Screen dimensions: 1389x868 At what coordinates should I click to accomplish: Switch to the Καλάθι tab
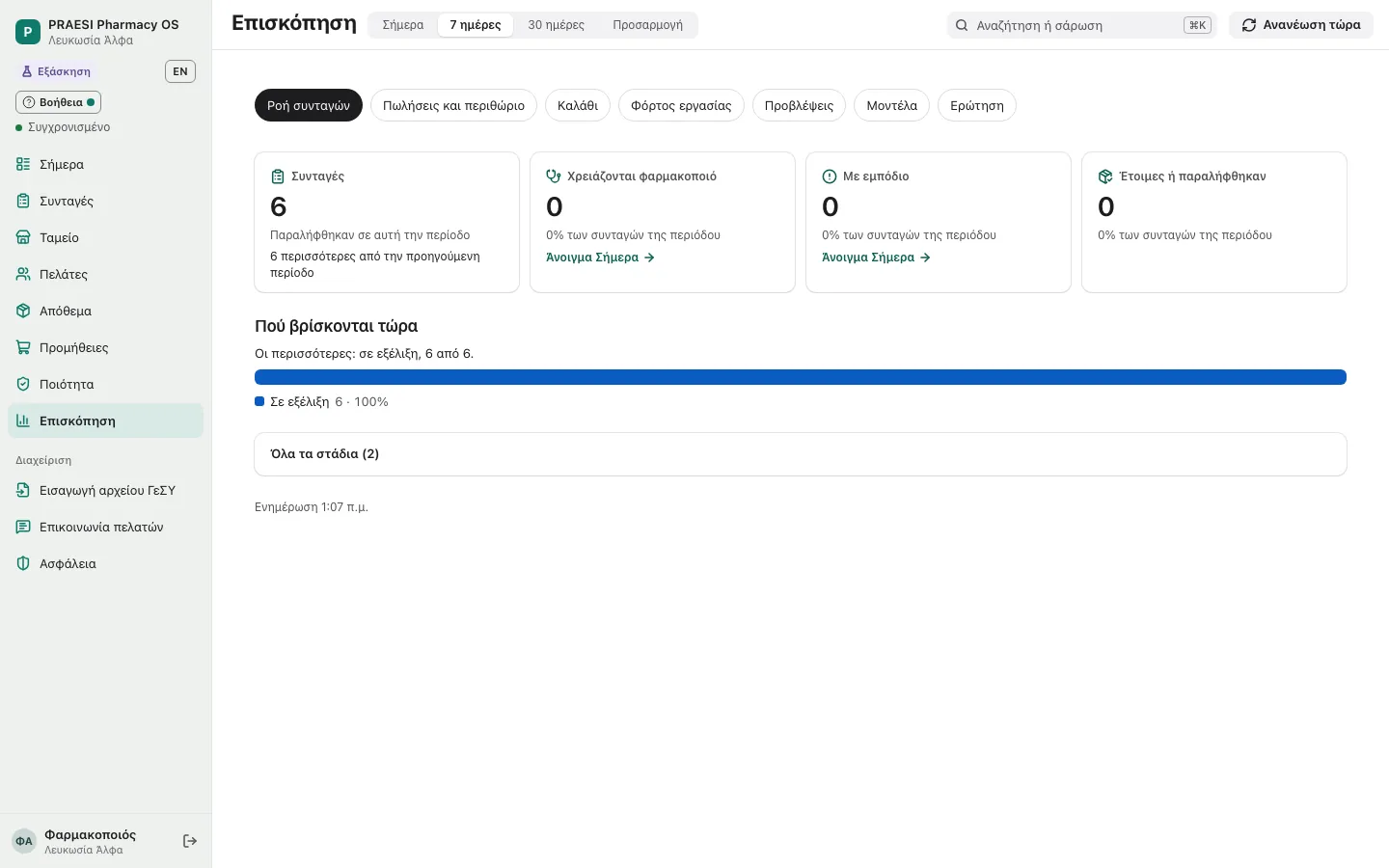(x=578, y=105)
